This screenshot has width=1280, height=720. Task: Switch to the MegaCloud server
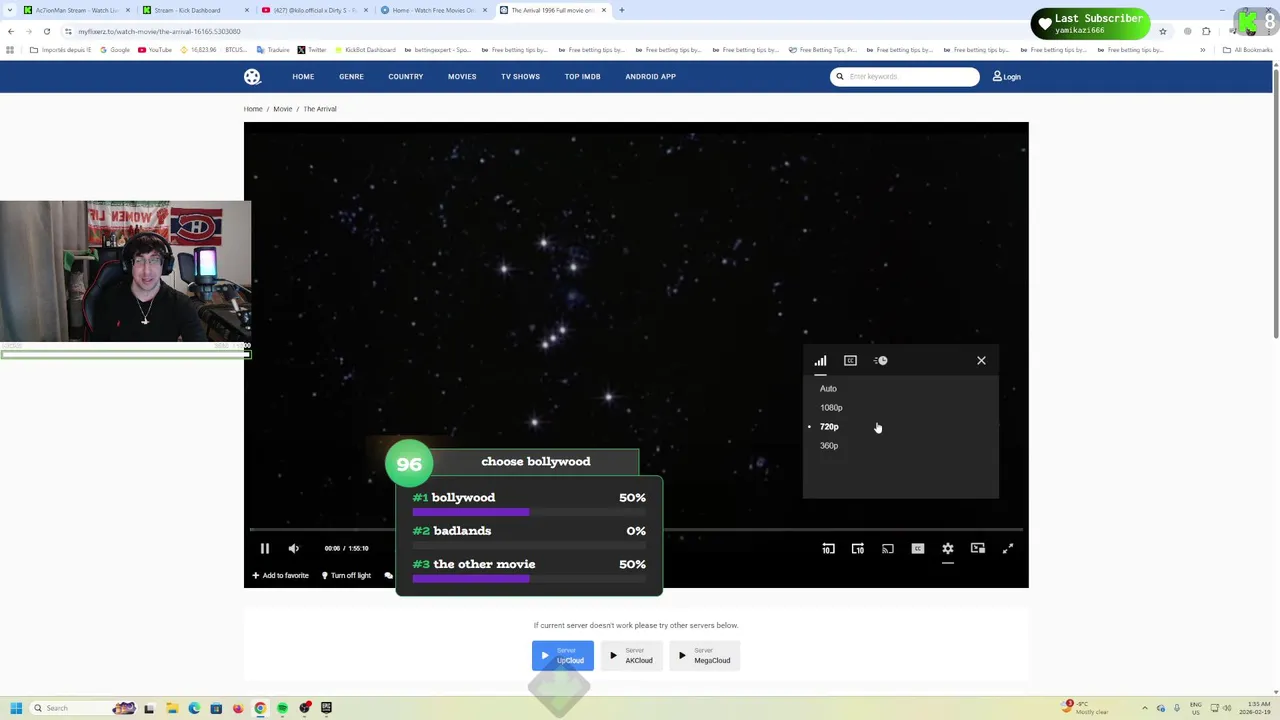[705, 656]
